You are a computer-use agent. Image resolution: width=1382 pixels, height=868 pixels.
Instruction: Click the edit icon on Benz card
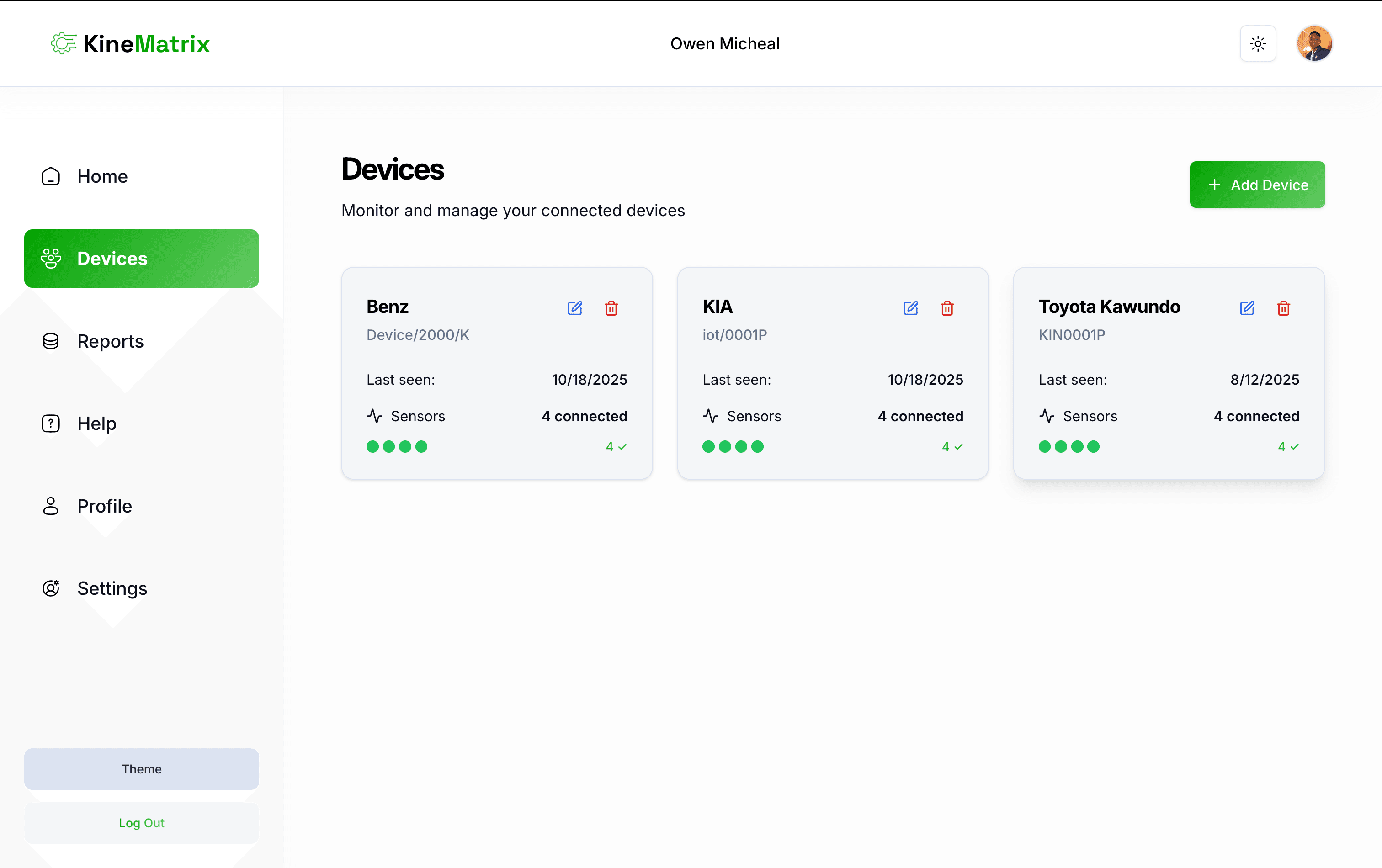pyautogui.click(x=574, y=308)
